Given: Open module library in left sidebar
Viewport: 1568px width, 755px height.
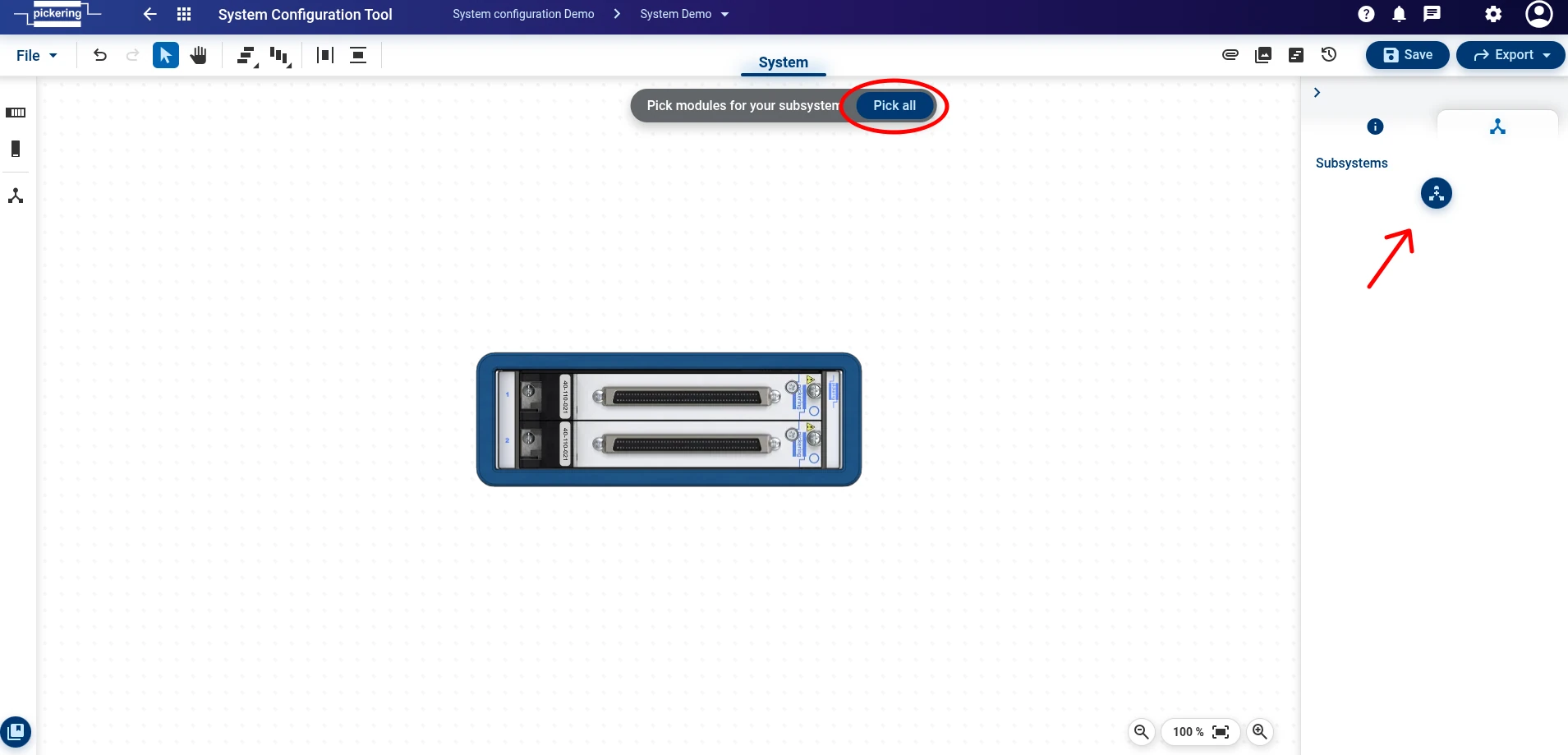Looking at the screenshot, I should pos(16,149).
